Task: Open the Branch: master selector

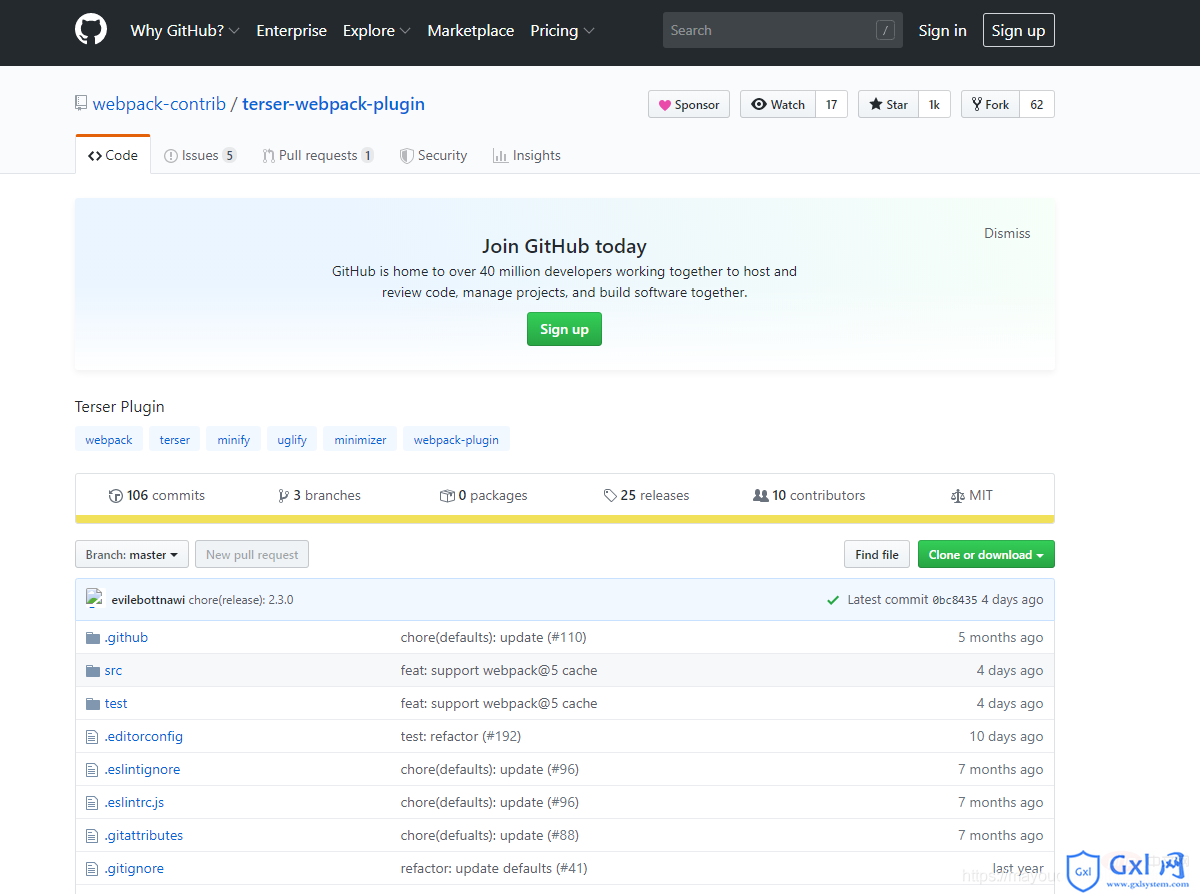Action: (x=132, y=554)
